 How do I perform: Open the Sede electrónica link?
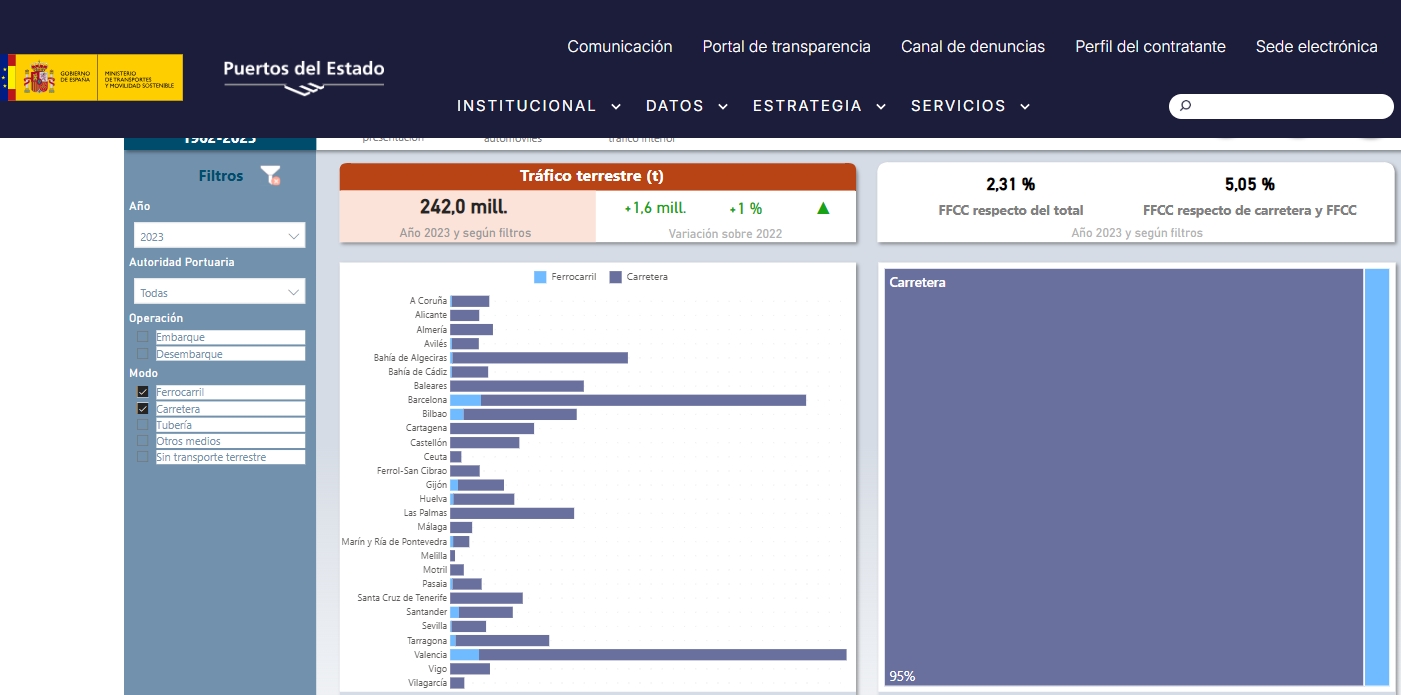1316,46
